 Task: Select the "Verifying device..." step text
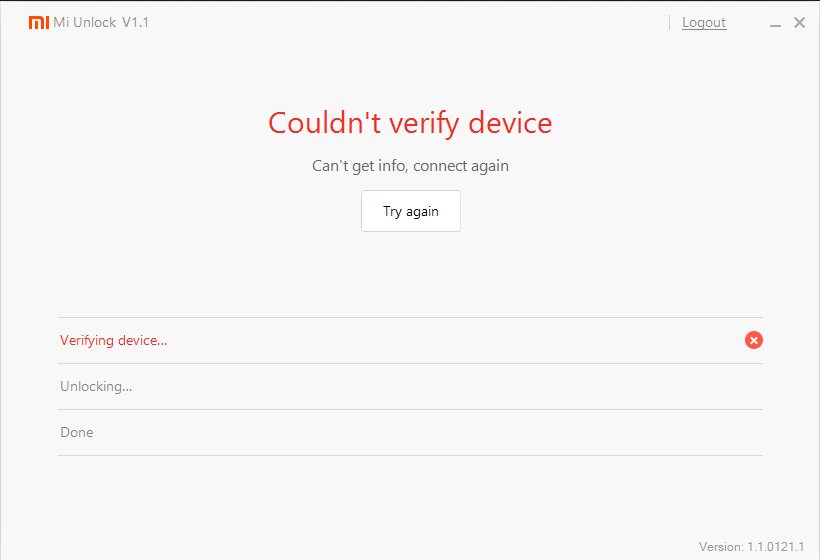113,341
